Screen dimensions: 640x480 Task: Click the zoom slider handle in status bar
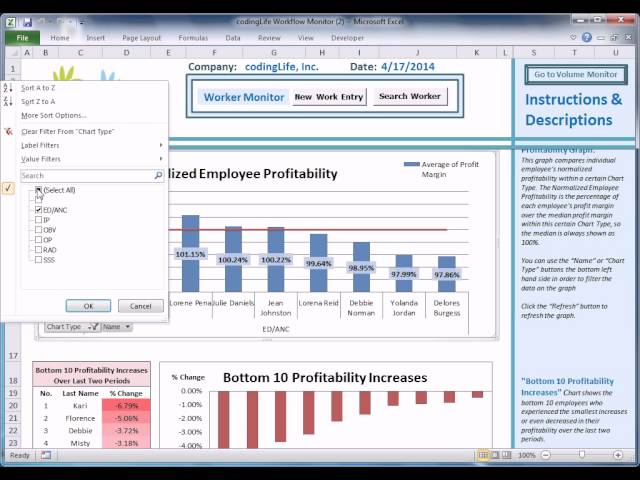582,455
